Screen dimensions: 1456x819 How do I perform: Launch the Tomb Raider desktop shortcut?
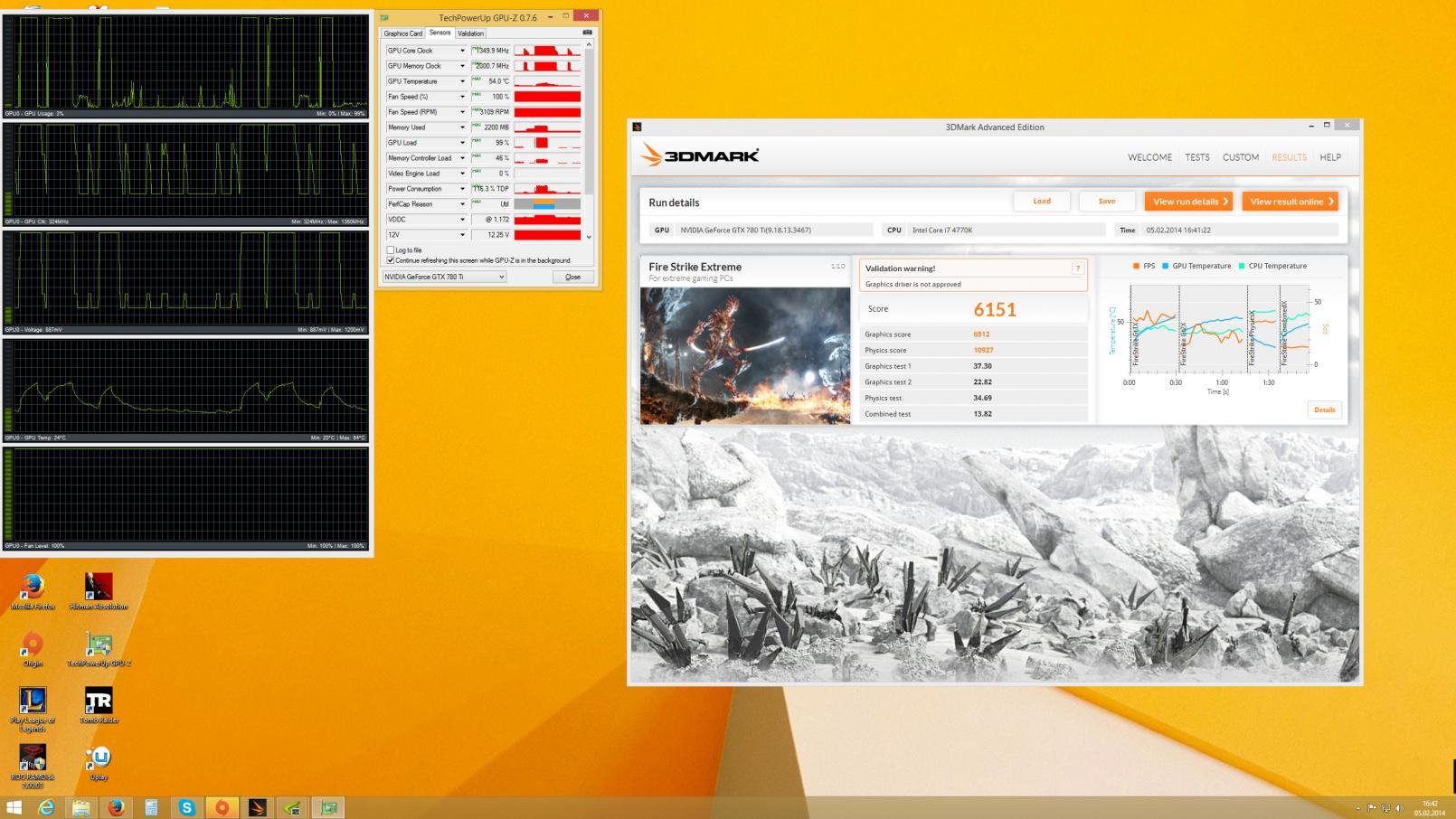pyautogui.click(x=98, y=705)
